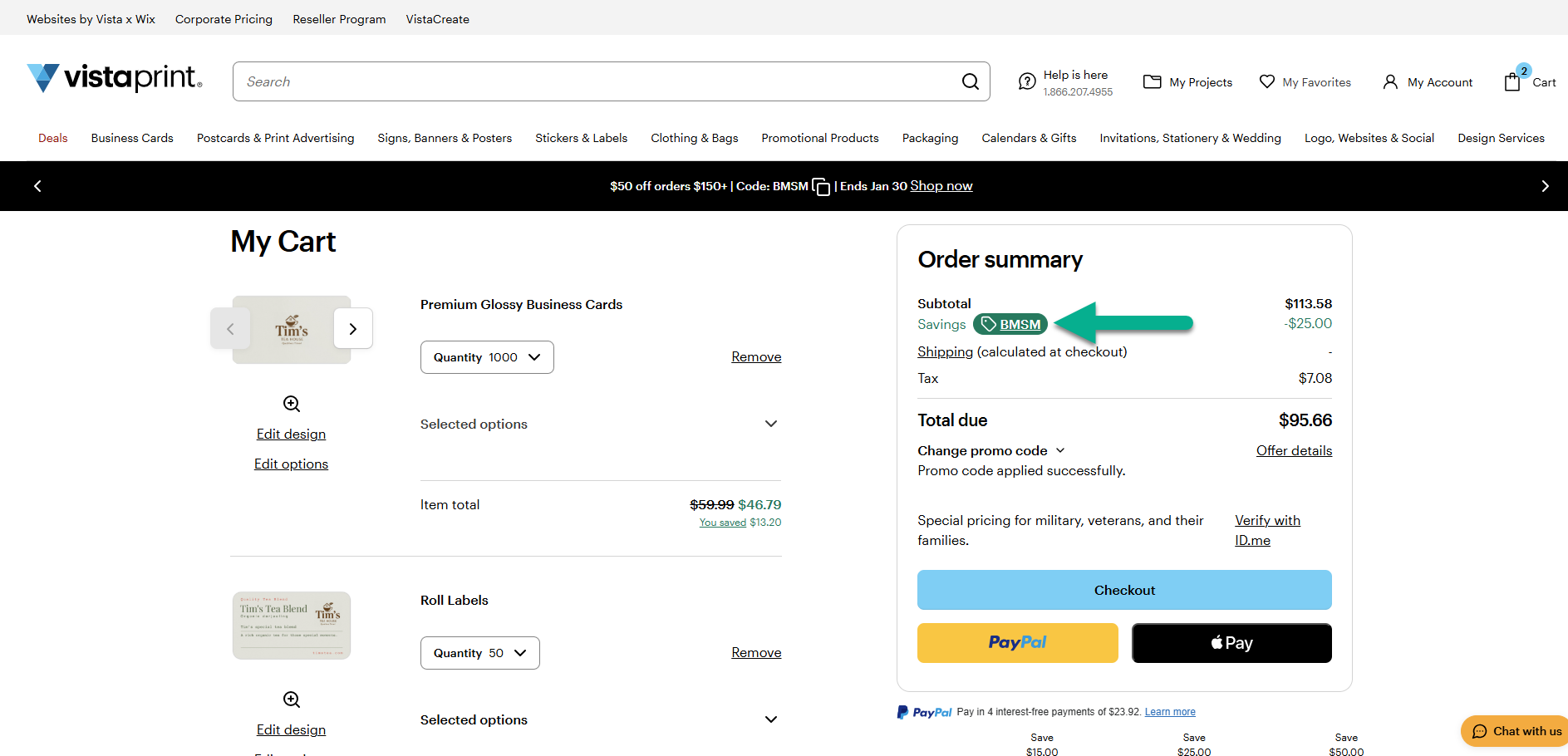Click the search magnifier icon
Image resolution: width=1568 pixels, height=756 pixels.
click(970, 81)
